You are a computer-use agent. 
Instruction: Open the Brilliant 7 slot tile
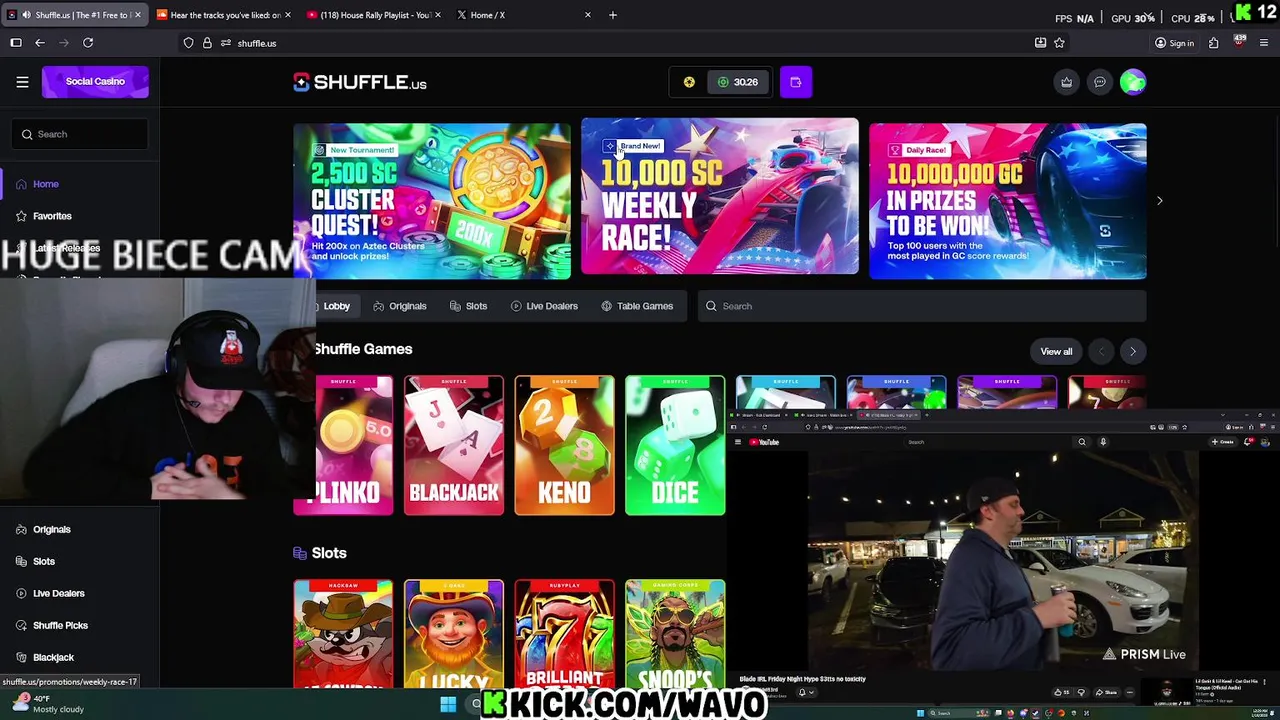click(564, 634)
